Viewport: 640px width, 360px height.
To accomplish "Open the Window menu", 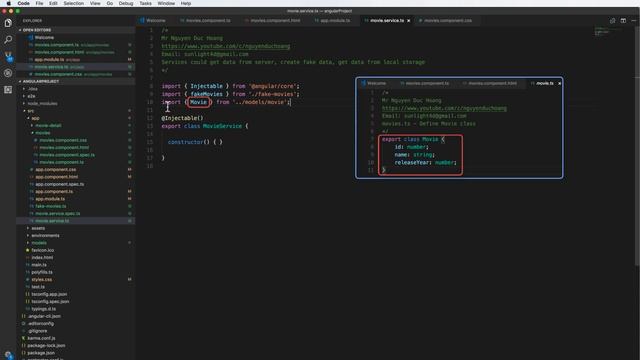I will [x=166, y=3].
